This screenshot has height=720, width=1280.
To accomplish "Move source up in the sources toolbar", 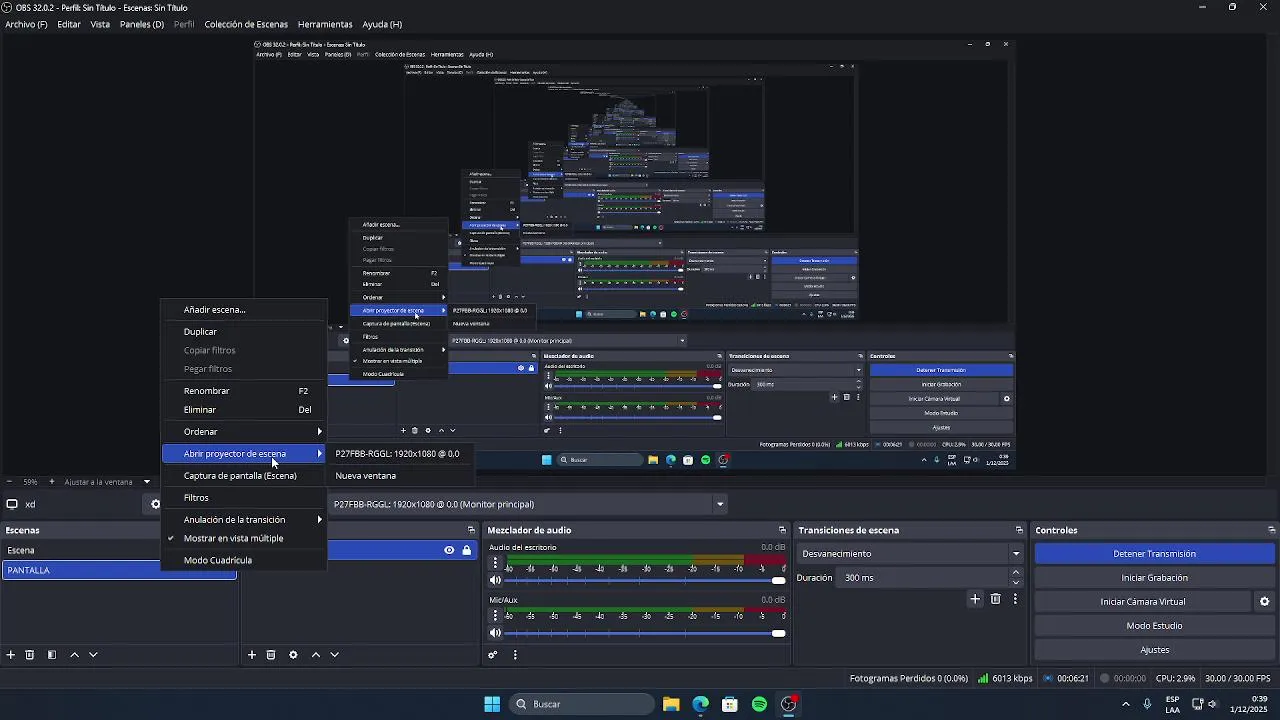I will tap(316, 655).
